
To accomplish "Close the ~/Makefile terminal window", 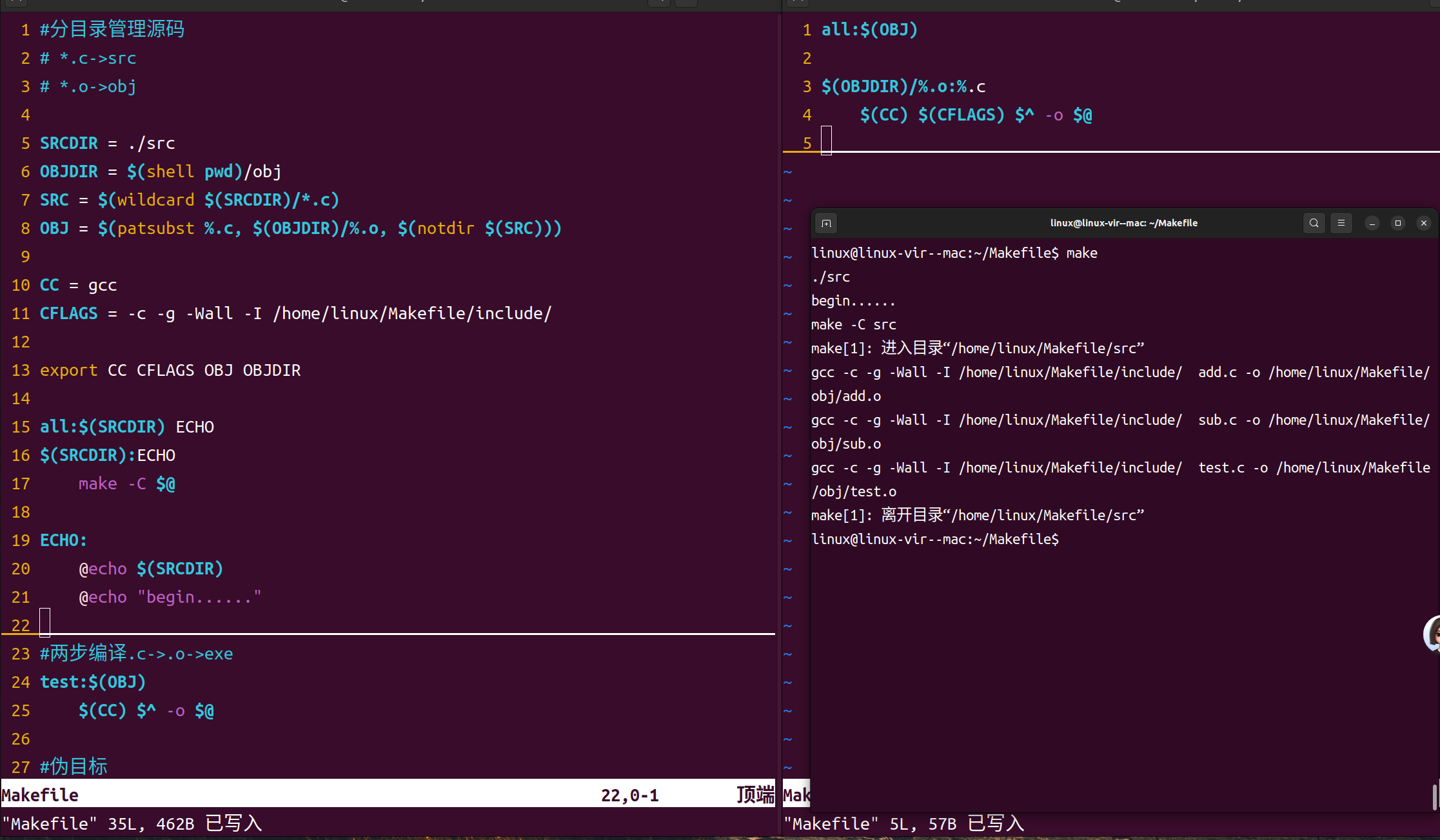I will tap(1424, 223).
